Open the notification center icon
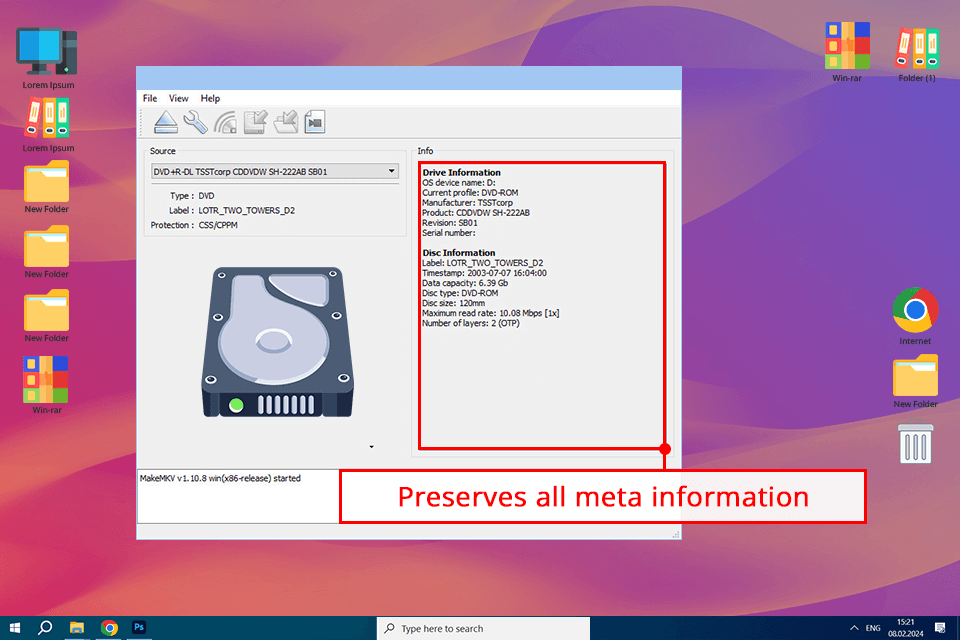This screenshot has height=640, width=960. pyautogui.click(x=940, y=628)
